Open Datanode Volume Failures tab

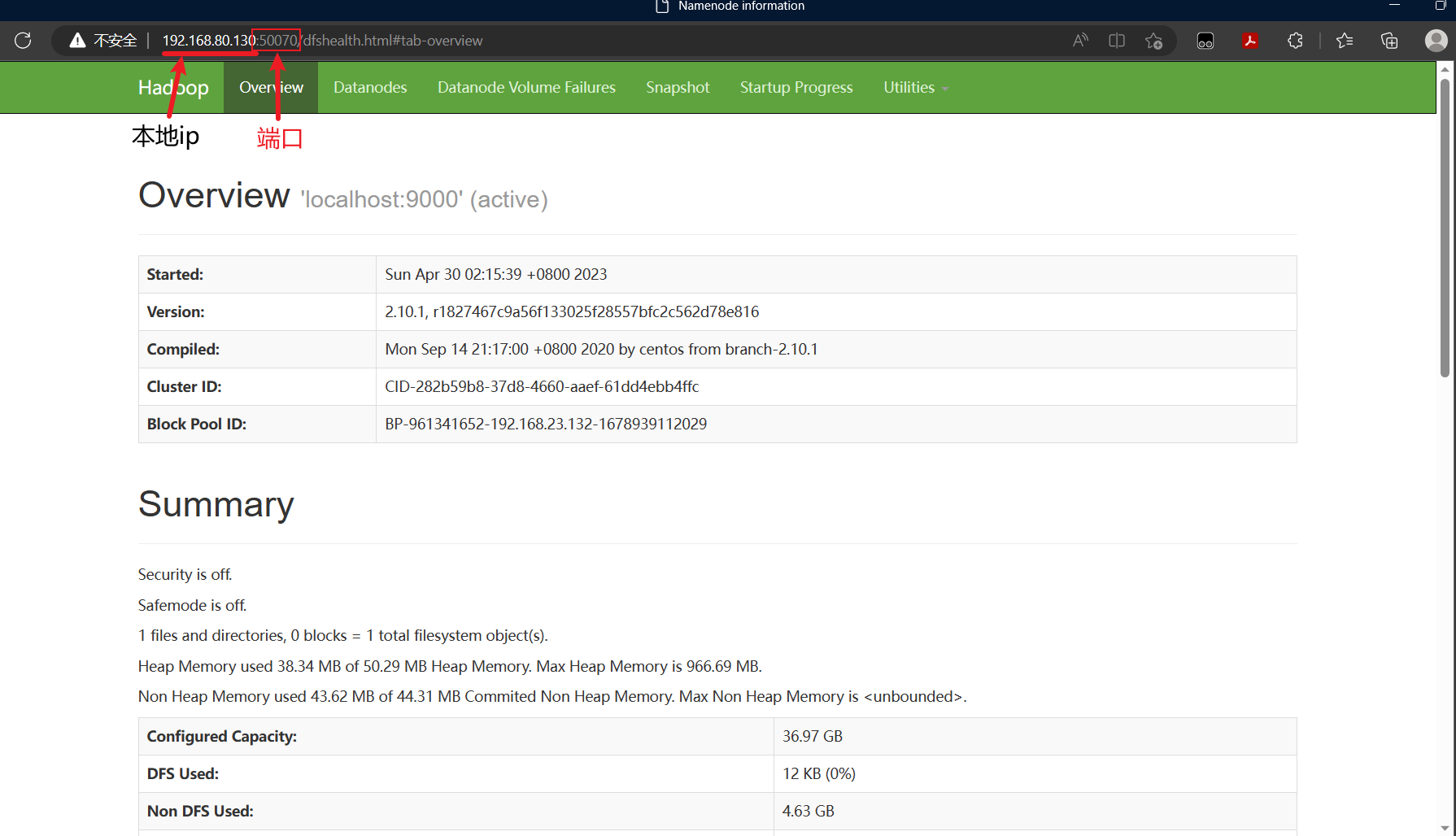coord(526,87)
